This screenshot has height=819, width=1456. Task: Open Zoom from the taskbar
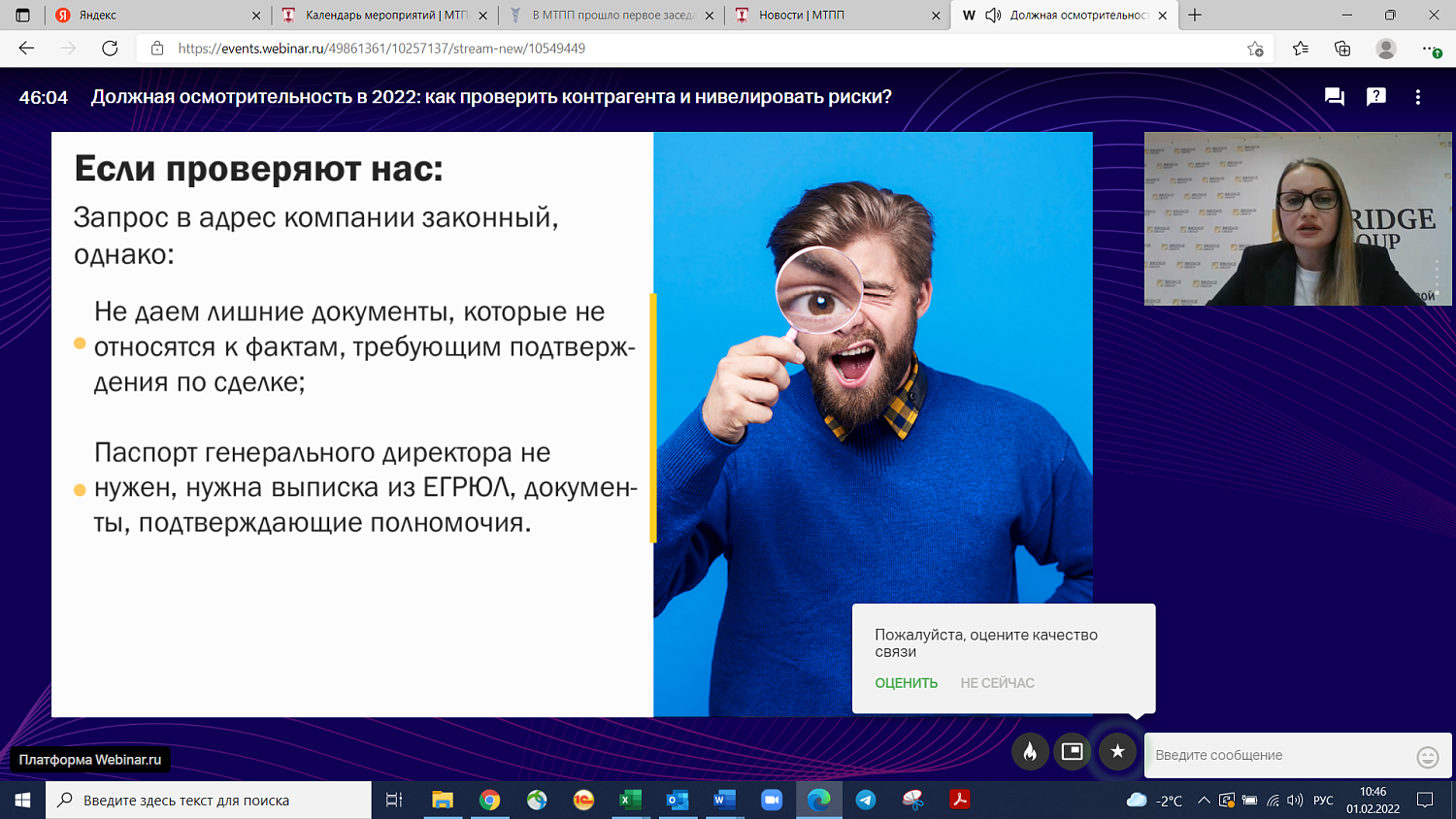tap(772, 801)
